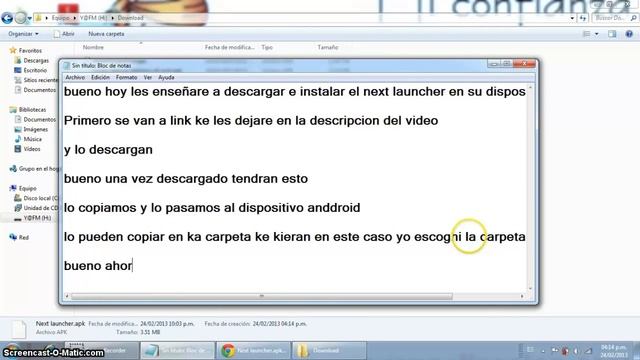
Task: Click the Notepad horizontal scrollbar right arrow
Action: (x=522, y=296)
